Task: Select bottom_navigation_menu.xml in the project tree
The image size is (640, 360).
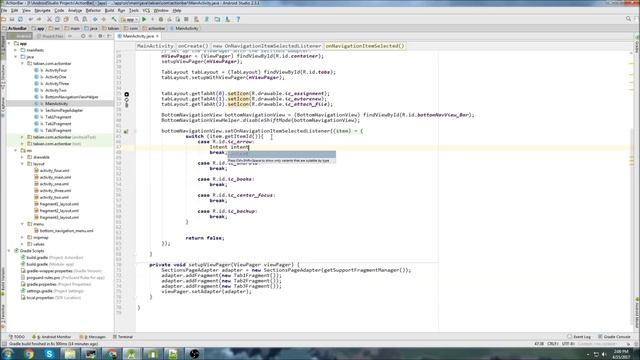Action: (x=66, y=231)
